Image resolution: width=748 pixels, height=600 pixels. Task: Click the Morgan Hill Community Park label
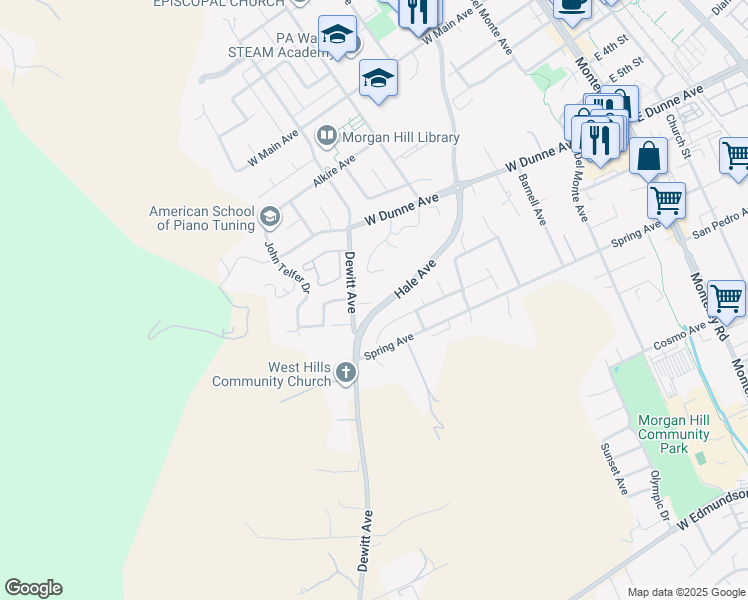coord(674,434)
